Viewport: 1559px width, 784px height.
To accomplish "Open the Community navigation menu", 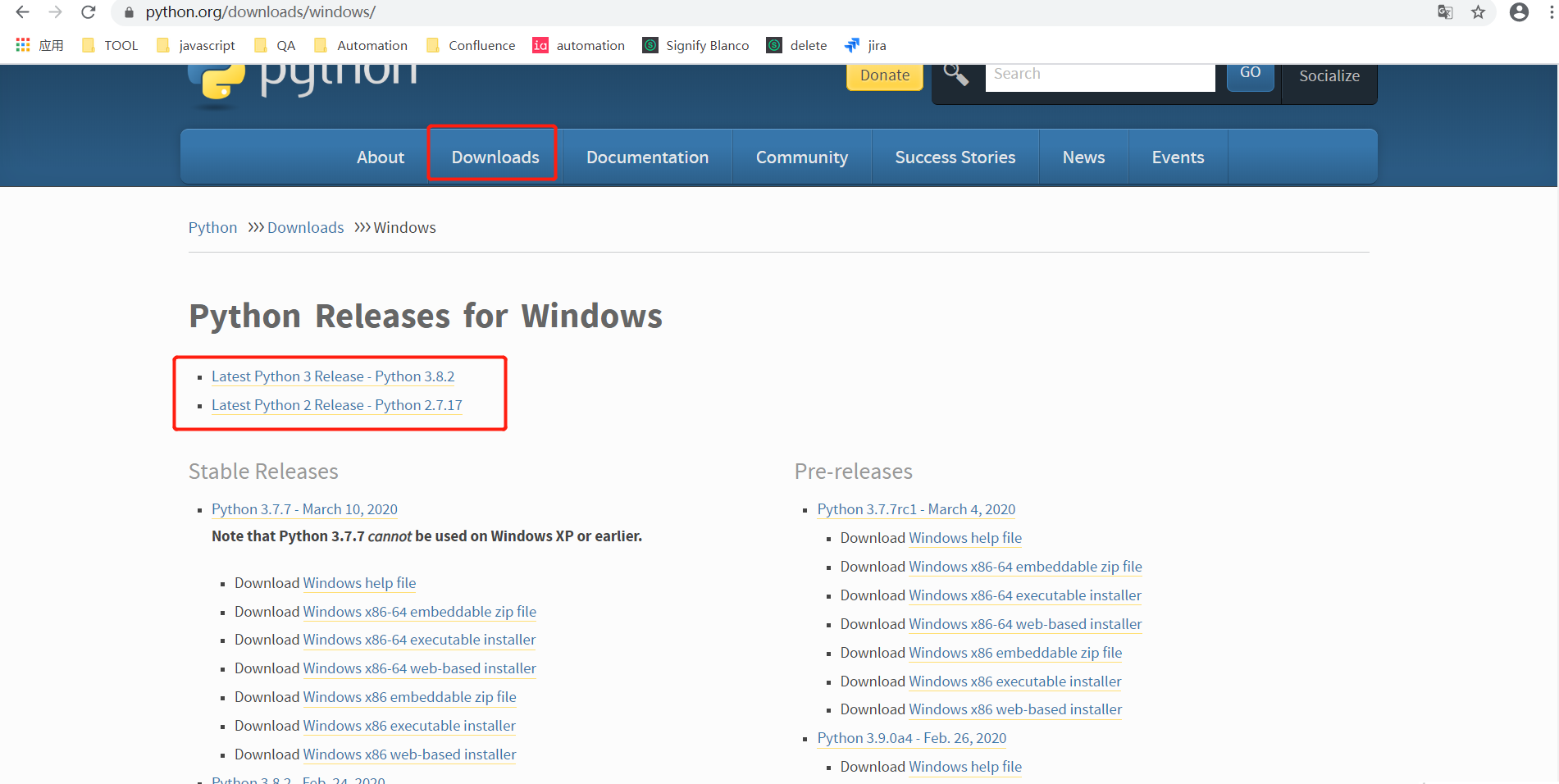I will click(802, 157).
